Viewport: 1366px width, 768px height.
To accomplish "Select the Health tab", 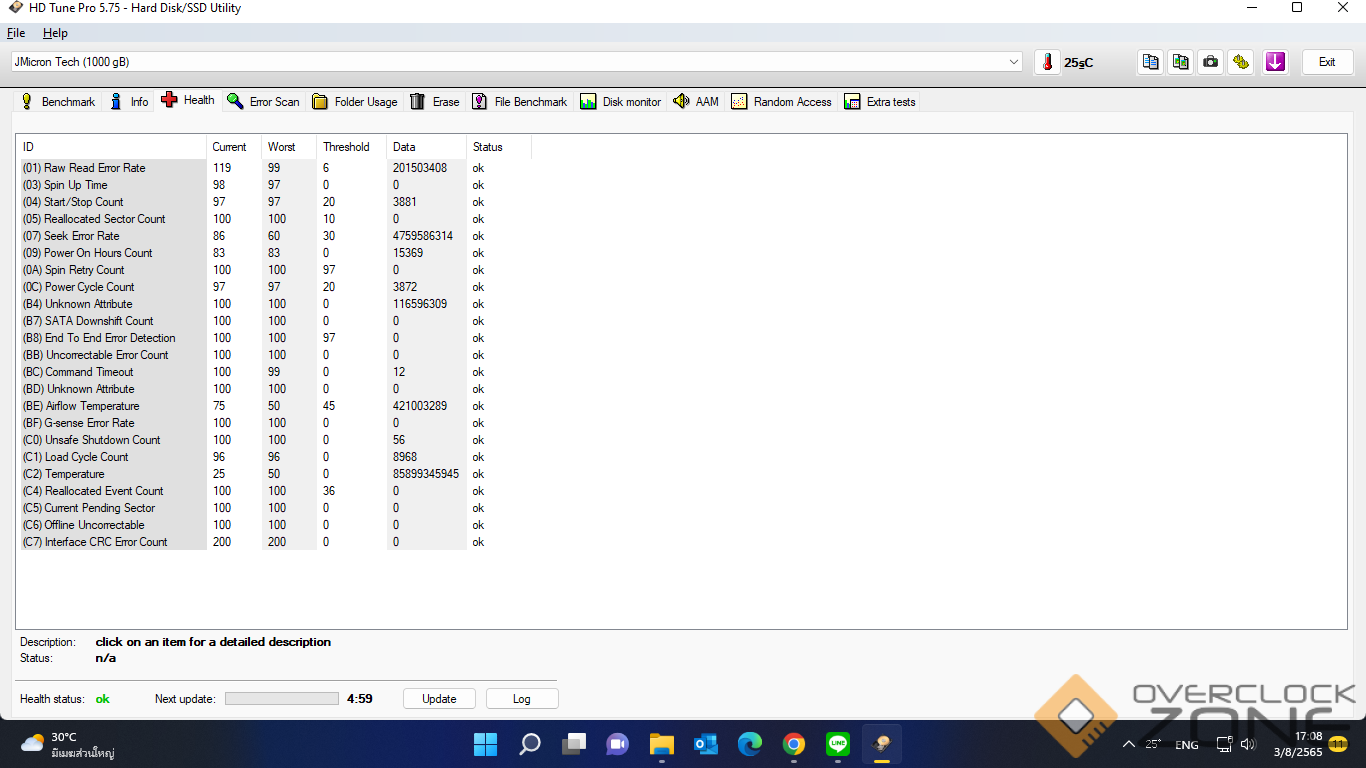I will pos(188,100).
